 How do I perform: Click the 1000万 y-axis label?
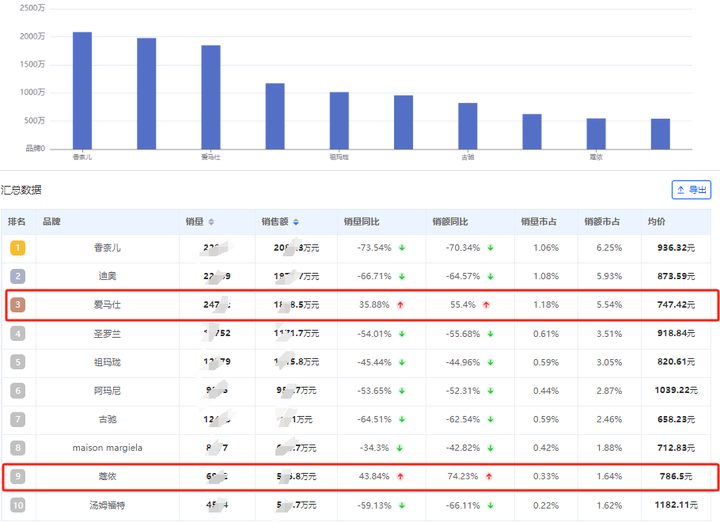pyautogui.click(x=32, y=92)
